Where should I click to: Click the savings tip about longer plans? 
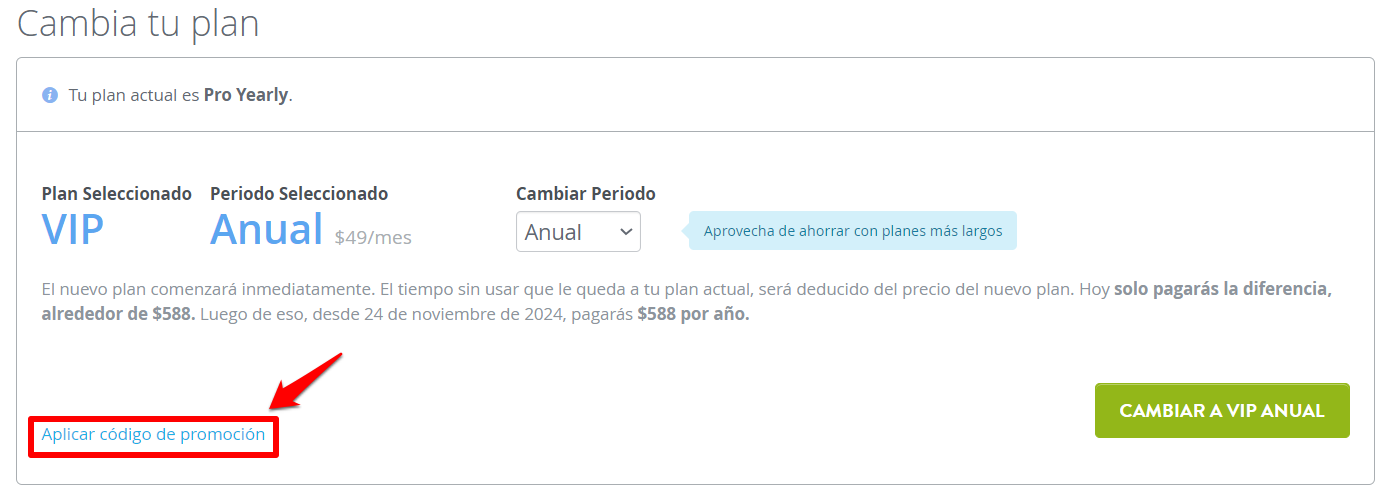(852, 231)
